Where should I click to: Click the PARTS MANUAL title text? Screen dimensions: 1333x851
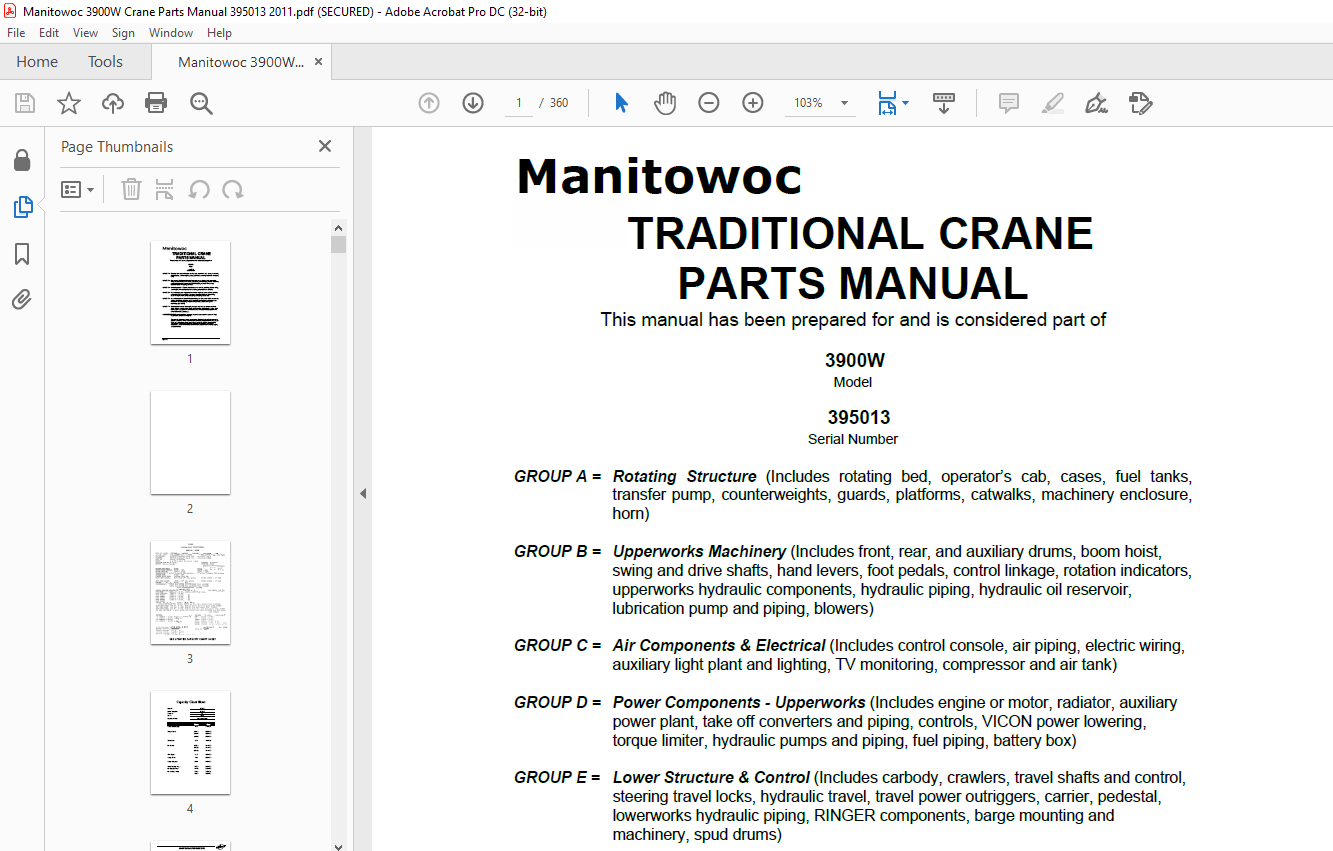(853, 283)
